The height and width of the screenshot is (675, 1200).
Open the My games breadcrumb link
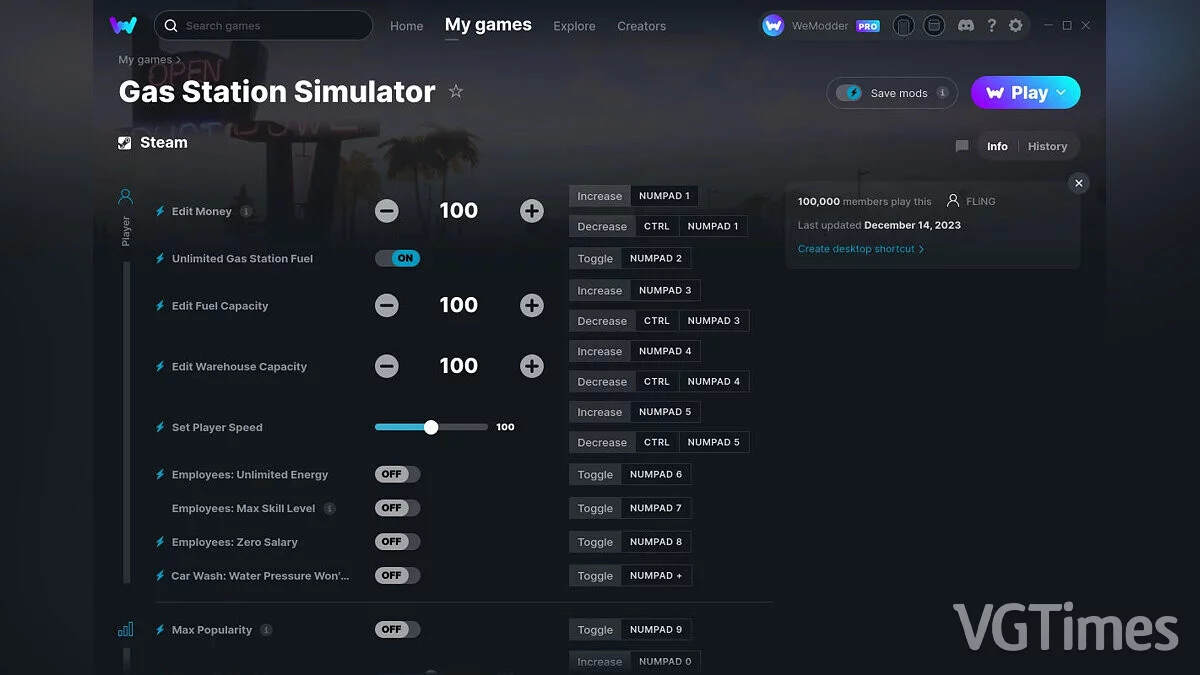[143, 59]
